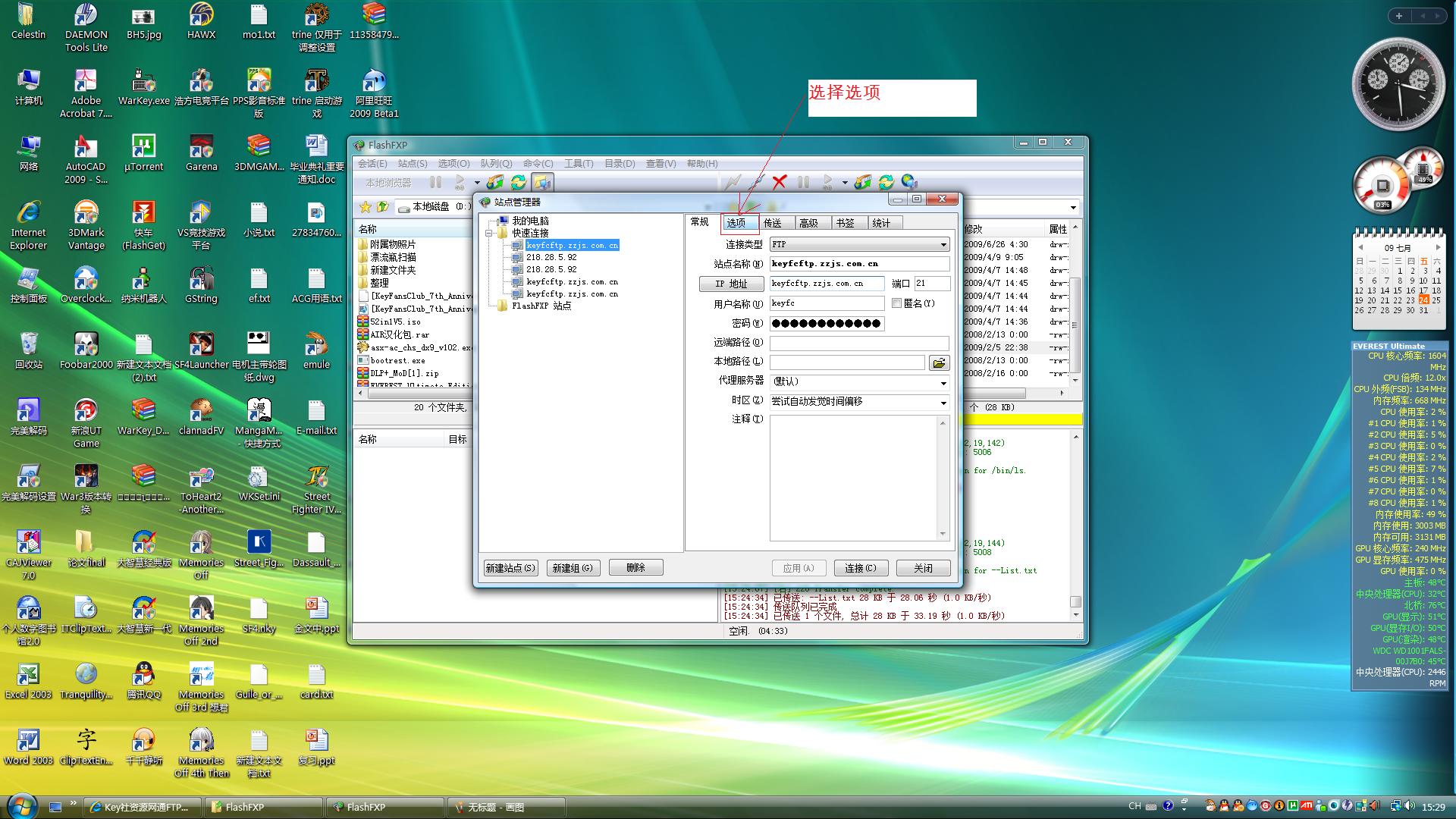
Task: Open the Internet Explorer desktop icon
Action: point(28,225)
